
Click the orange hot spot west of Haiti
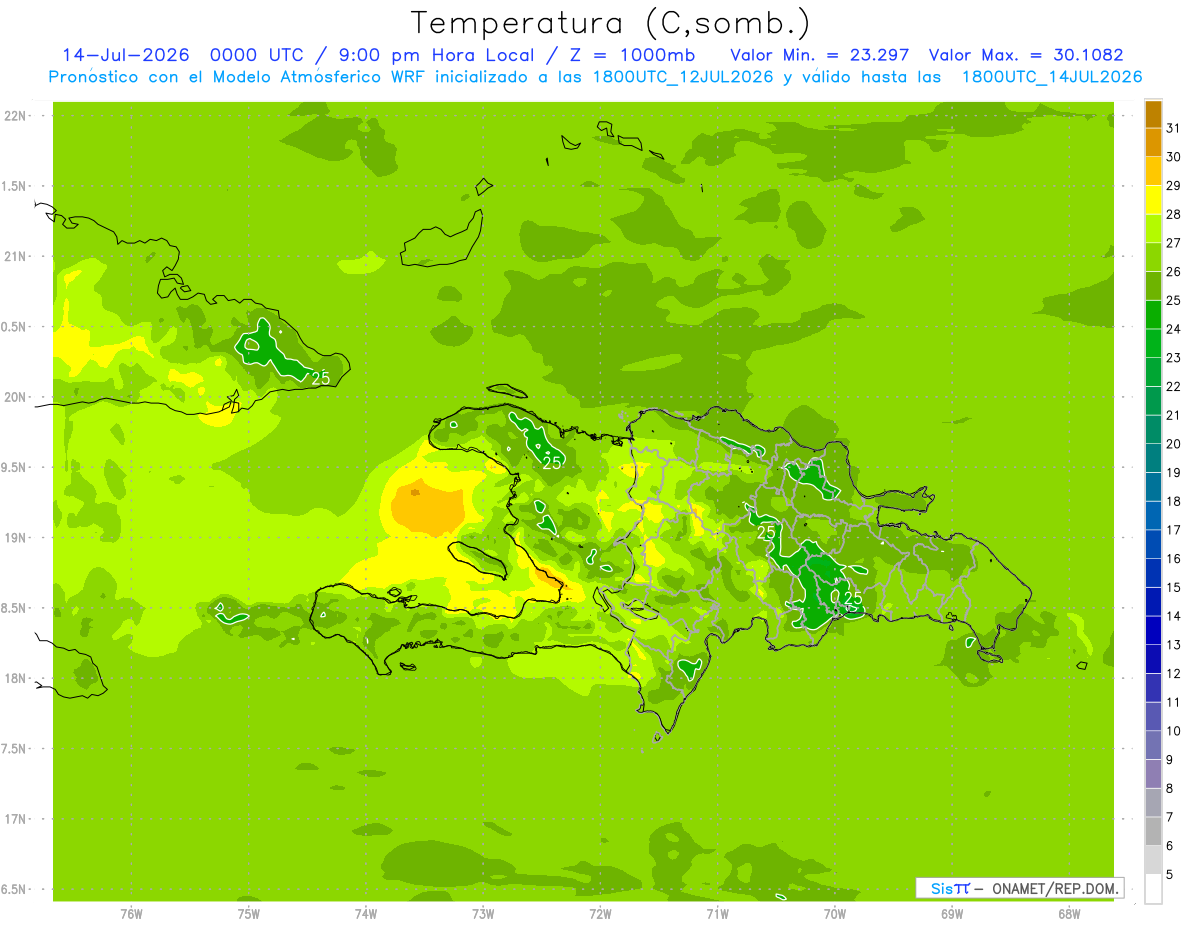point(427,506)
